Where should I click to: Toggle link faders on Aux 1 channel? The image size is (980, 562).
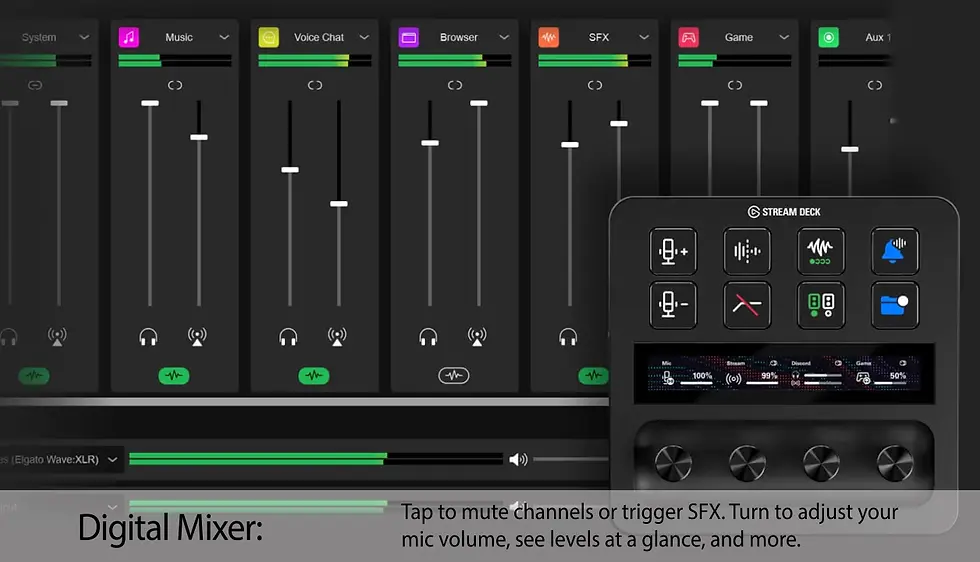[x=875, y=85]
